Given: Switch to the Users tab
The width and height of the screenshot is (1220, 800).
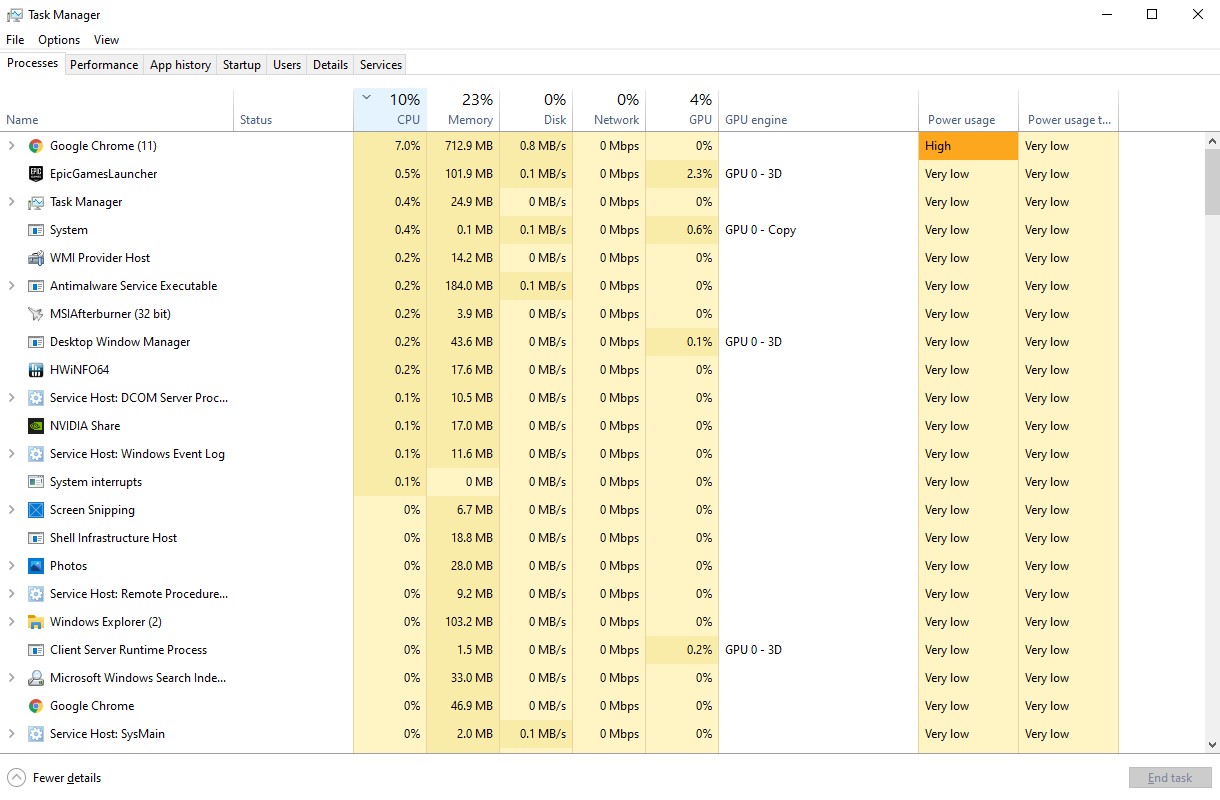Looking at the screenshot, I should coord(287,65).
